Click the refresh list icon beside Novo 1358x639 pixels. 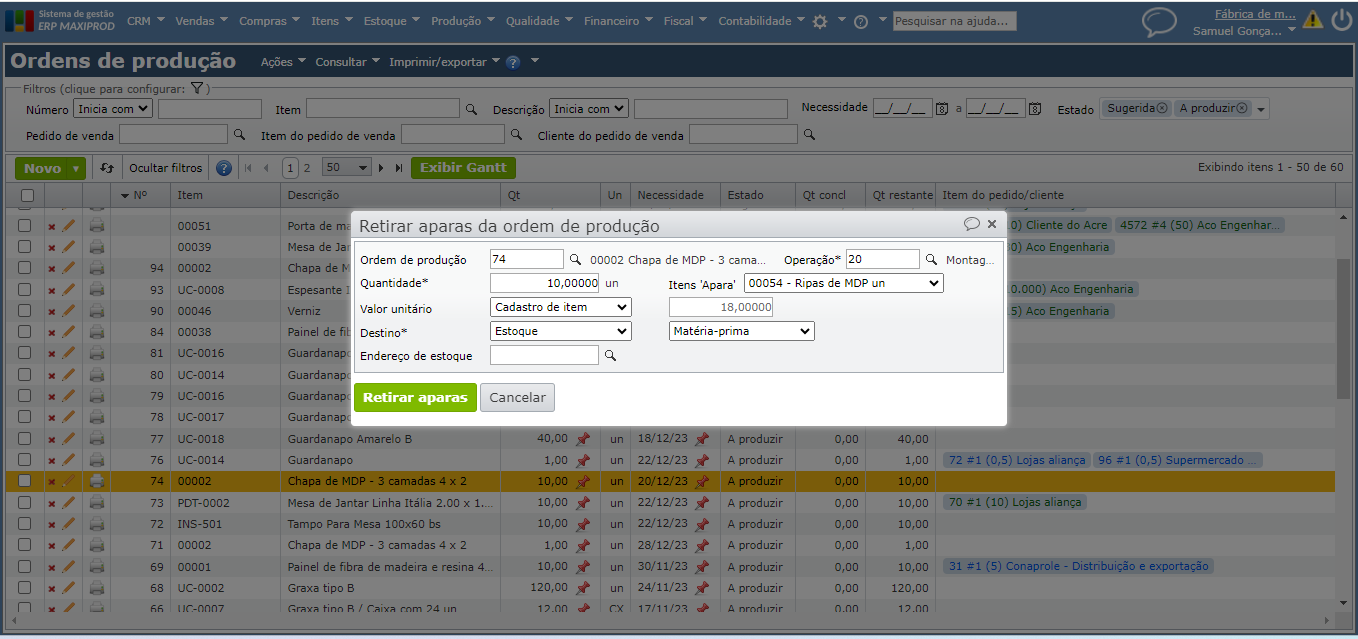[107, 168]
